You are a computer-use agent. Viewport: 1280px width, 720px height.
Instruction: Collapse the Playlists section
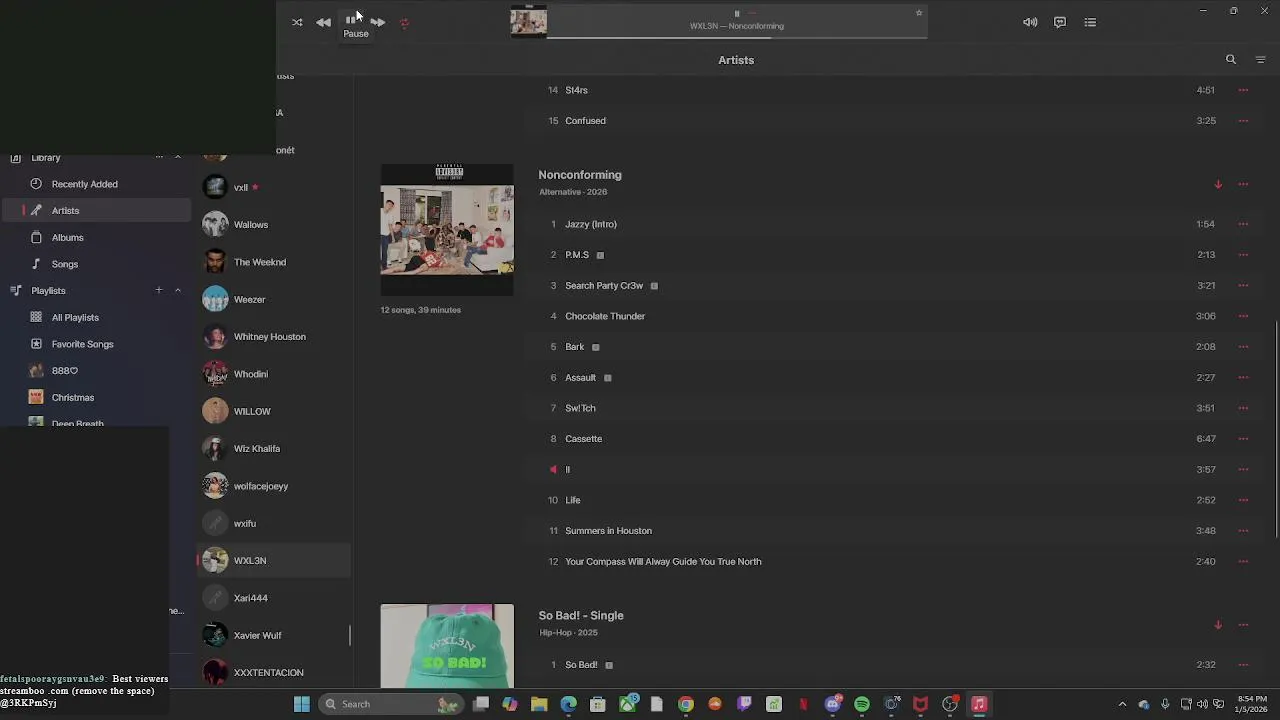(x=178, y=290)
